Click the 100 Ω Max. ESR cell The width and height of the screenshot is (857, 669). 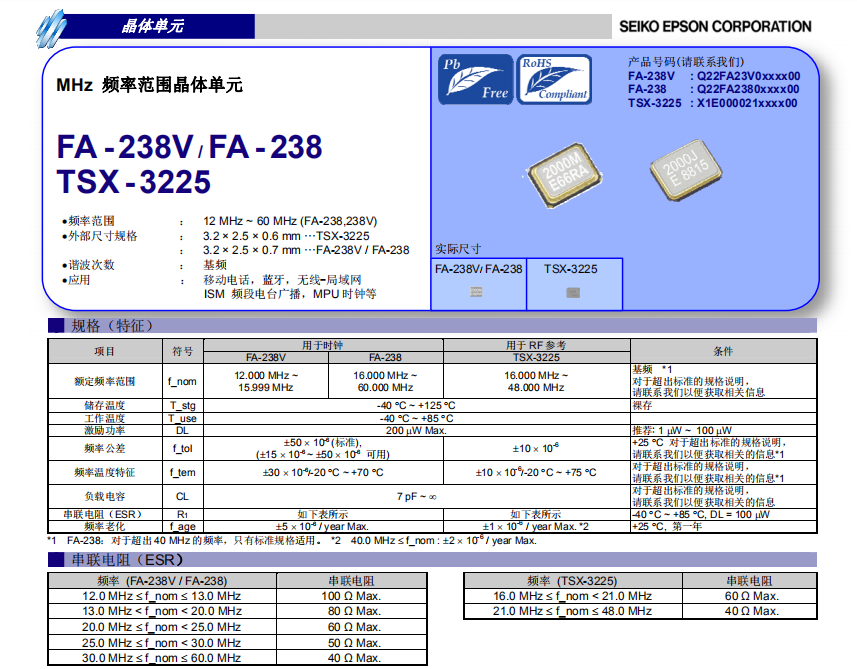(x=354, y=596)
